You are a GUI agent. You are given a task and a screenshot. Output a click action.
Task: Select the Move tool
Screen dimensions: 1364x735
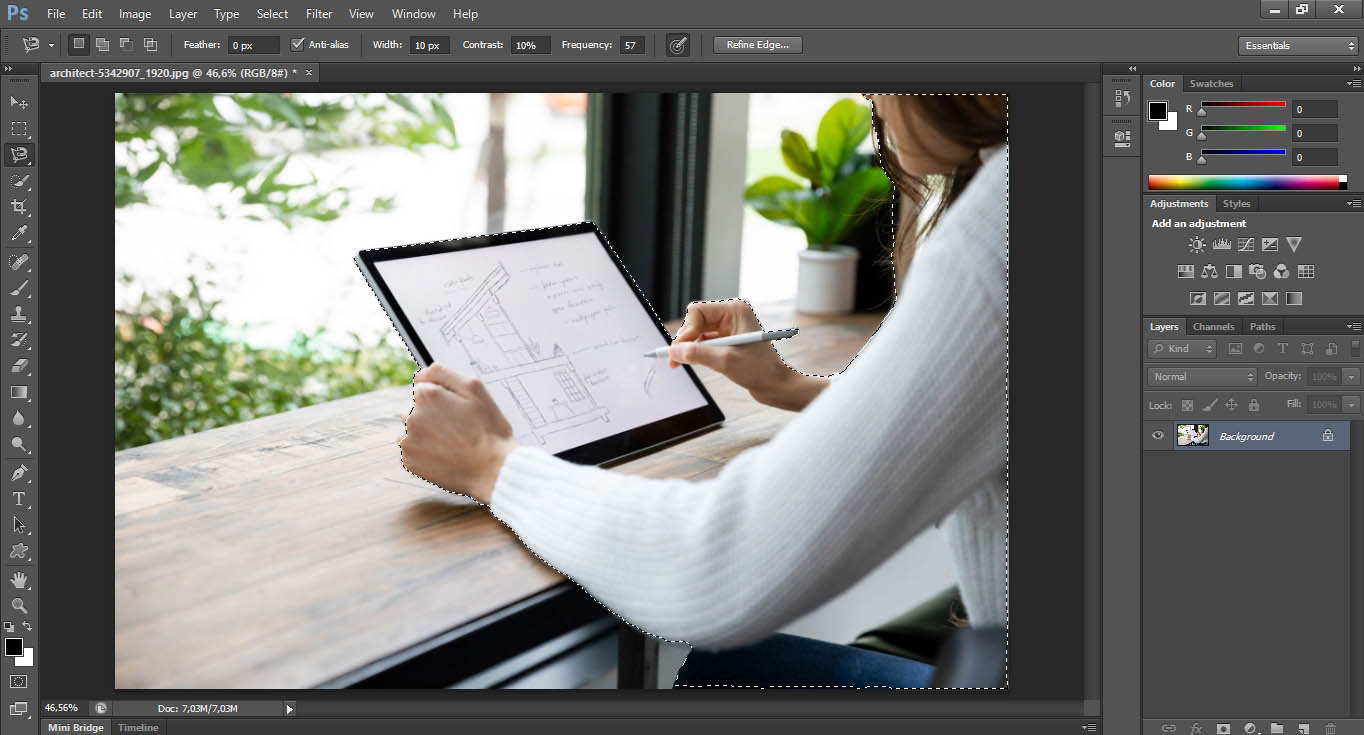point(18,102)
